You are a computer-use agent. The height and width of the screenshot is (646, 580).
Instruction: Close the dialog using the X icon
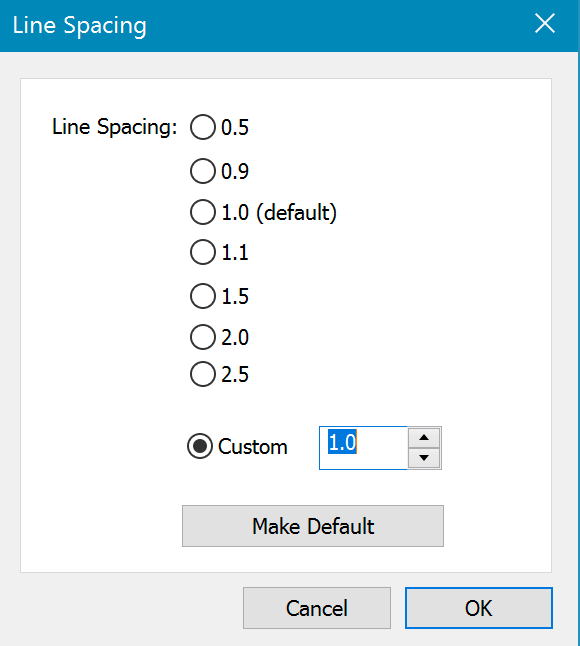click(545, 23)
